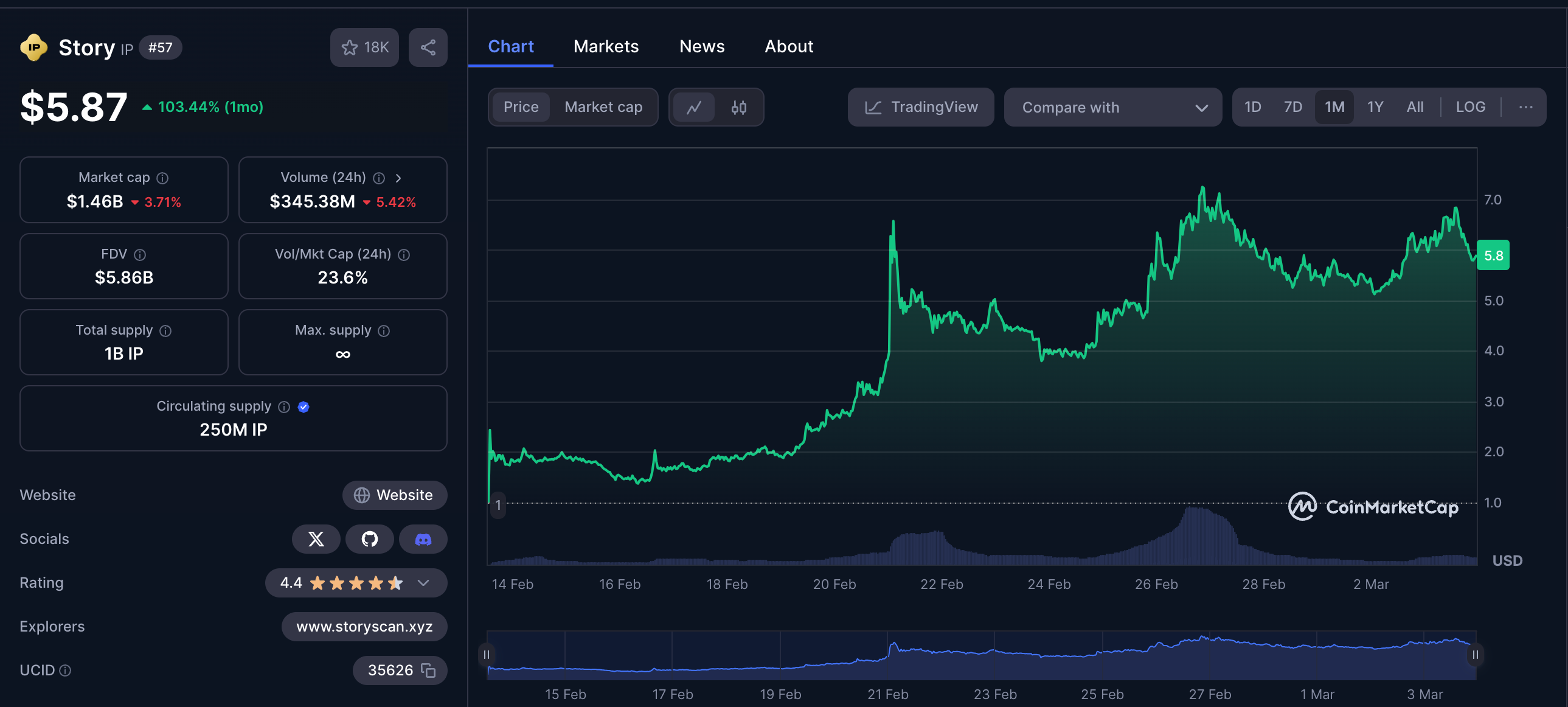The width and height of the screenshot is (1568, 707).
Task: Click the 23.6% Vol/Mkt Cap value
Action: point(342,277)
